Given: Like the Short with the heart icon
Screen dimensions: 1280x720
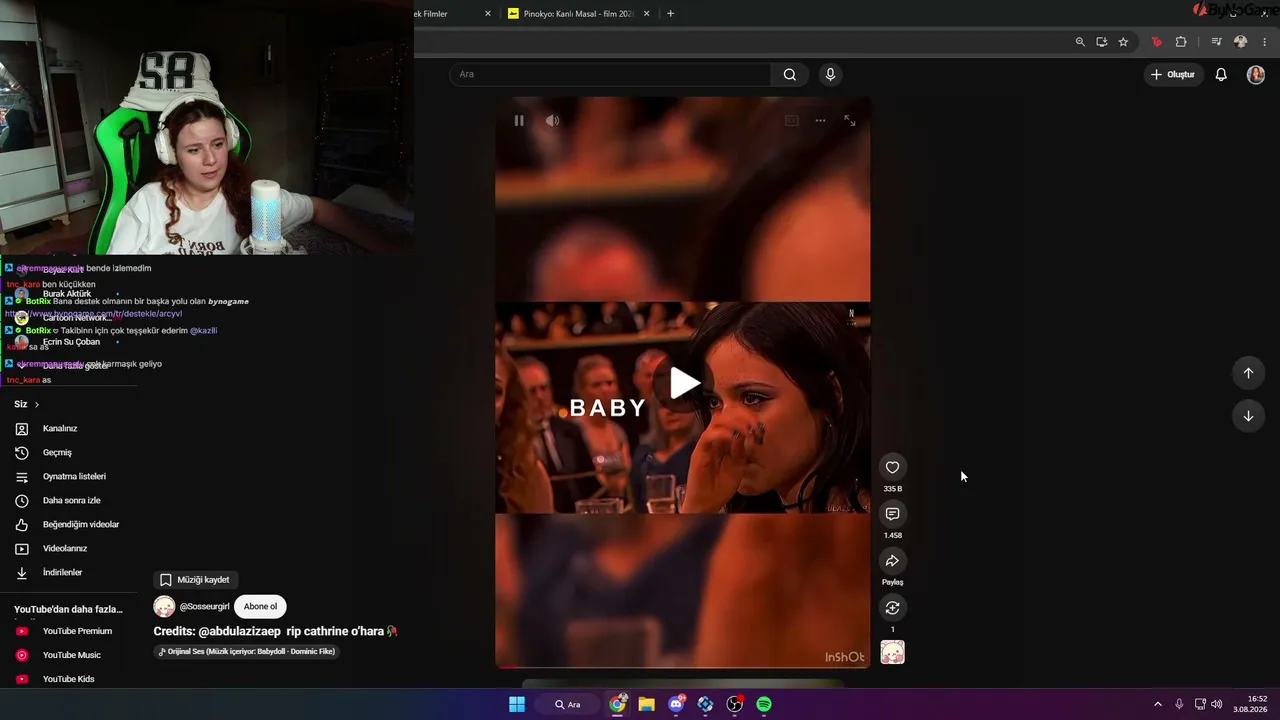Looking at the screenshot, I should pos(892,467).
